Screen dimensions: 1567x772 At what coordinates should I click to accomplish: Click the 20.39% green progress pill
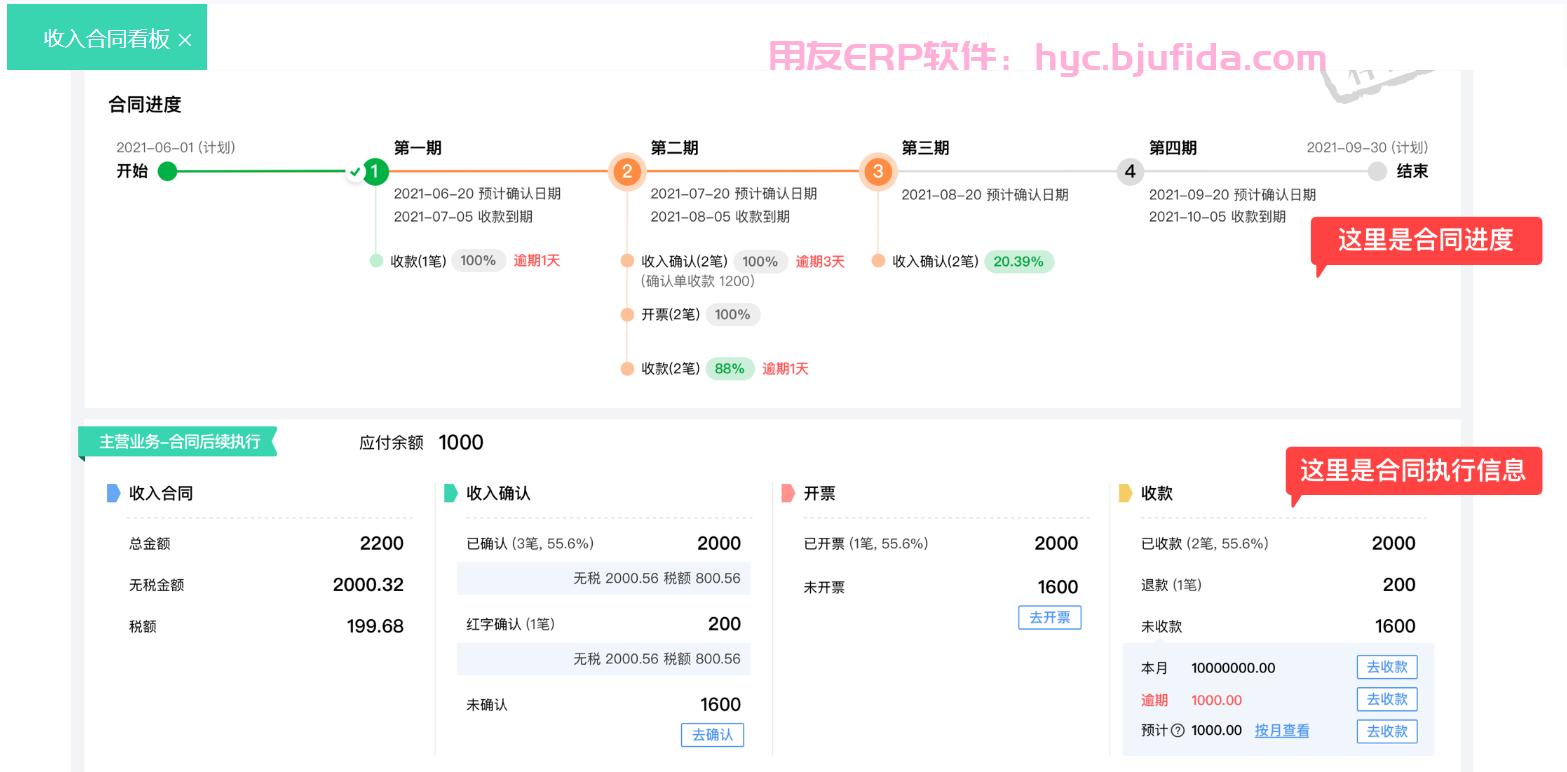click(1019, 262)
